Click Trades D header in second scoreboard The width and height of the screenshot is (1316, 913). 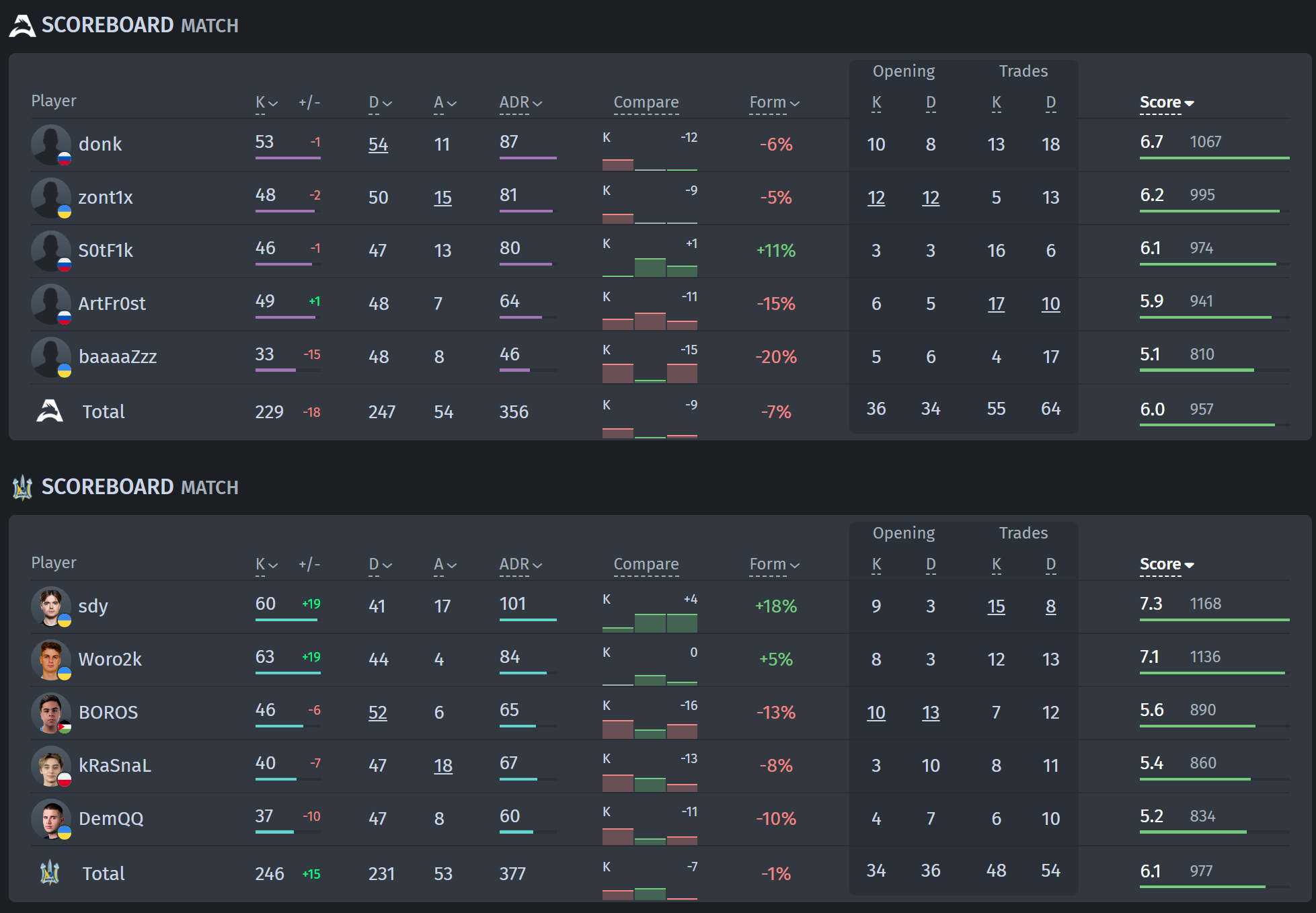(1051, 565)
